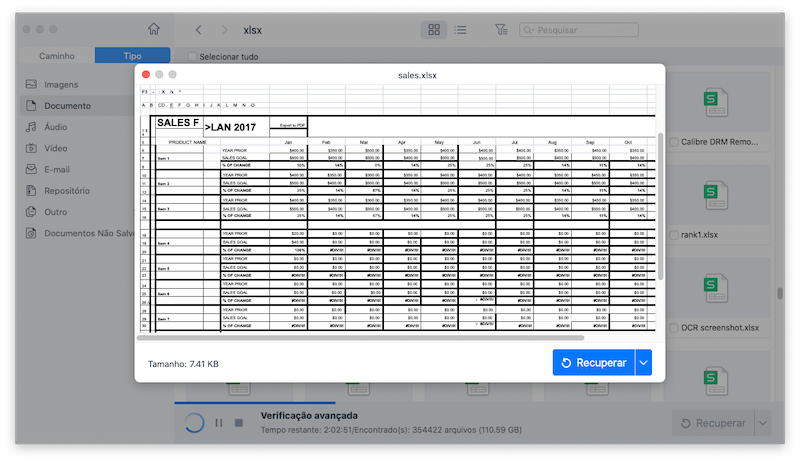Image resolution: width=800 pixels, height=462 pixels.
Task: Stop the advanced scan
Action: point(239,423)
